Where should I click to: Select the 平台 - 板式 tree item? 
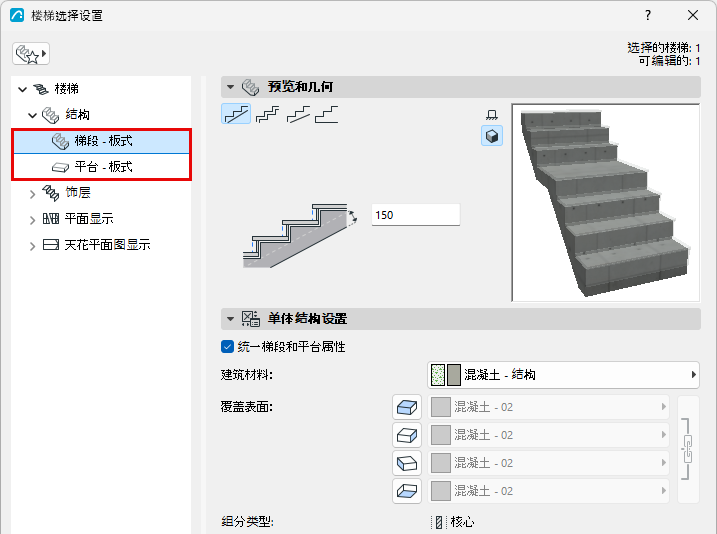tap(101, 166)
